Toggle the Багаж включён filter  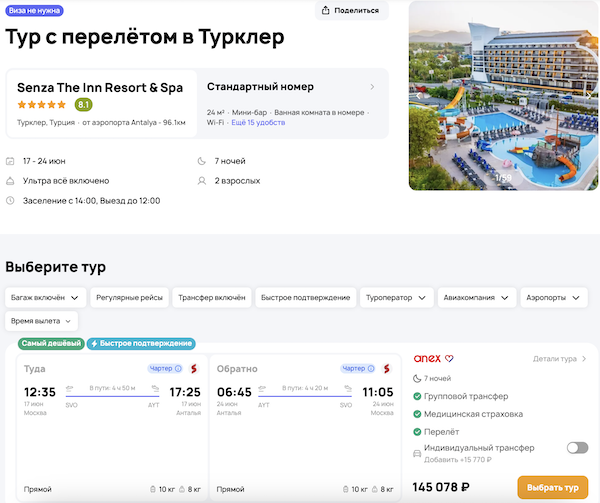tap(44, 297)
